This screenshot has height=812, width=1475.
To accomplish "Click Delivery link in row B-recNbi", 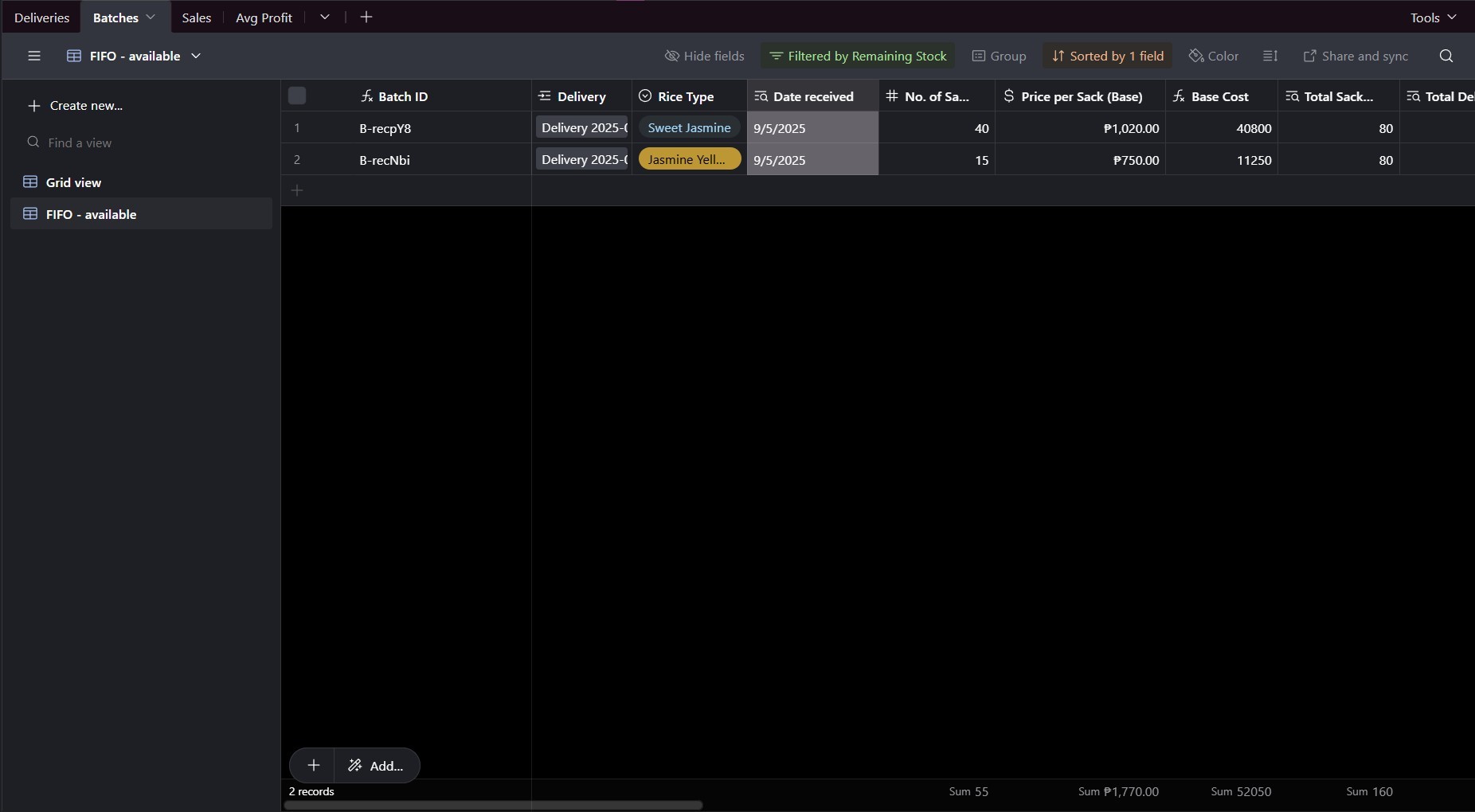I will point(582,159).
